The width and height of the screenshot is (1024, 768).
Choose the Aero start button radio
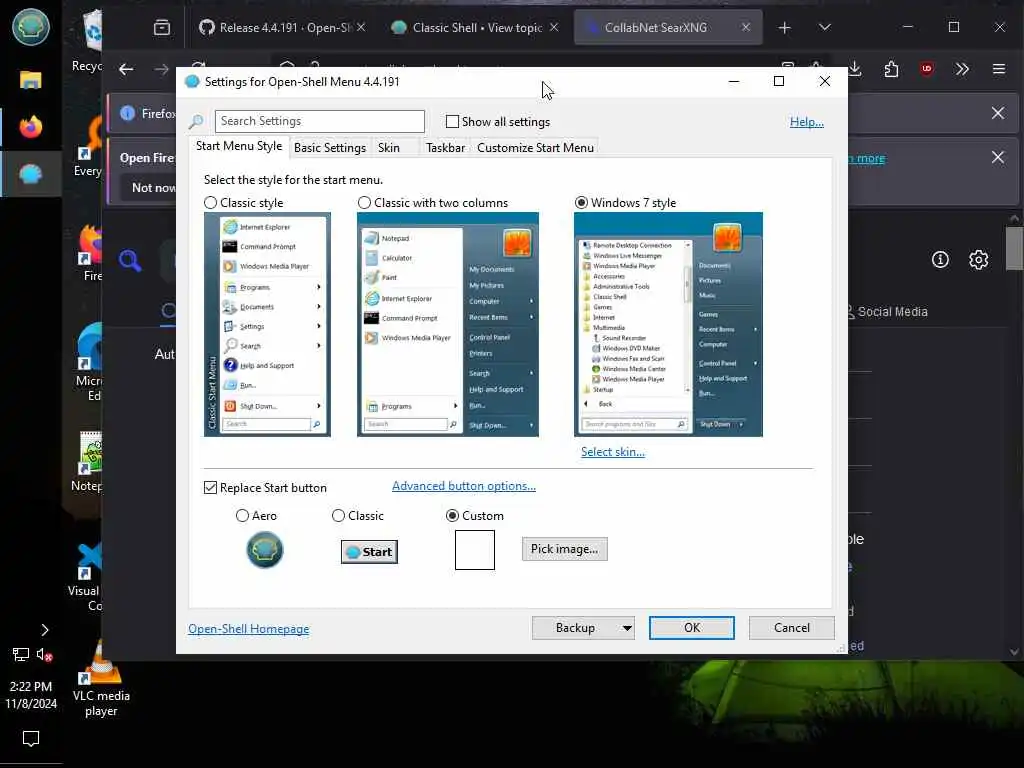[x=242, y=516]
